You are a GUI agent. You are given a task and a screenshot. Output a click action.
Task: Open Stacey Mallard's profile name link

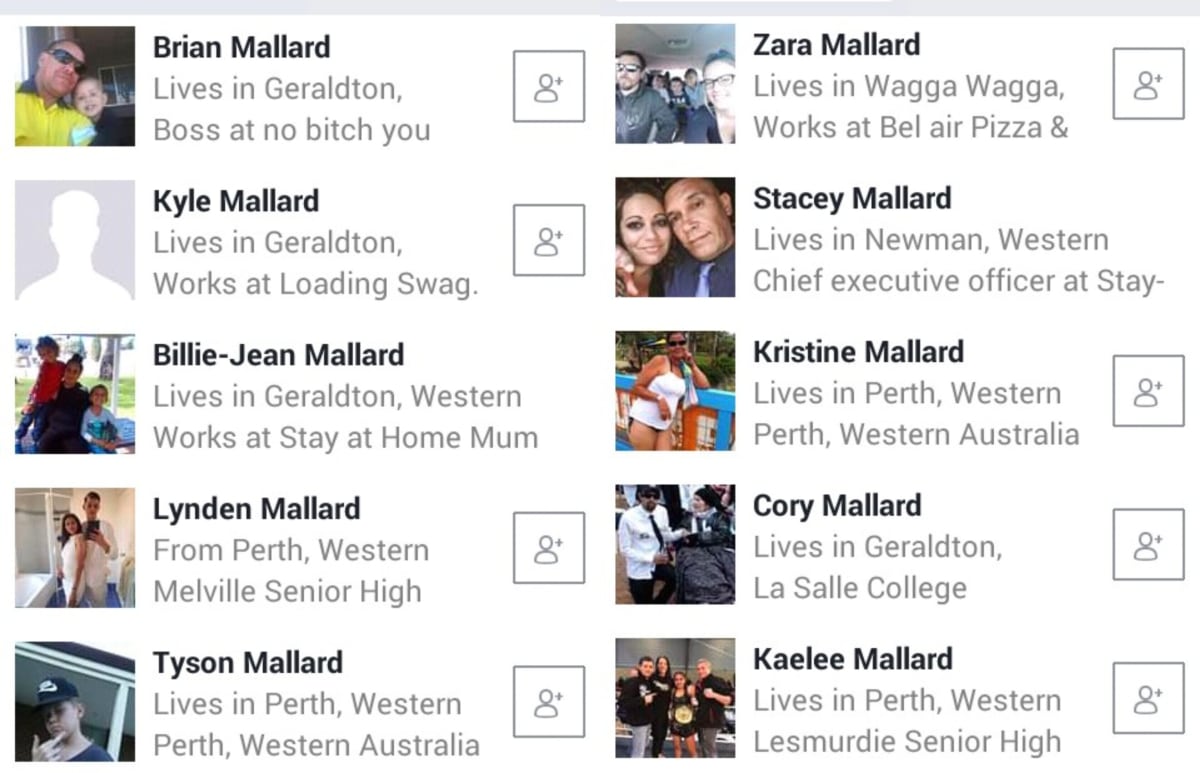pyautogui.click(x=851, y=199)
